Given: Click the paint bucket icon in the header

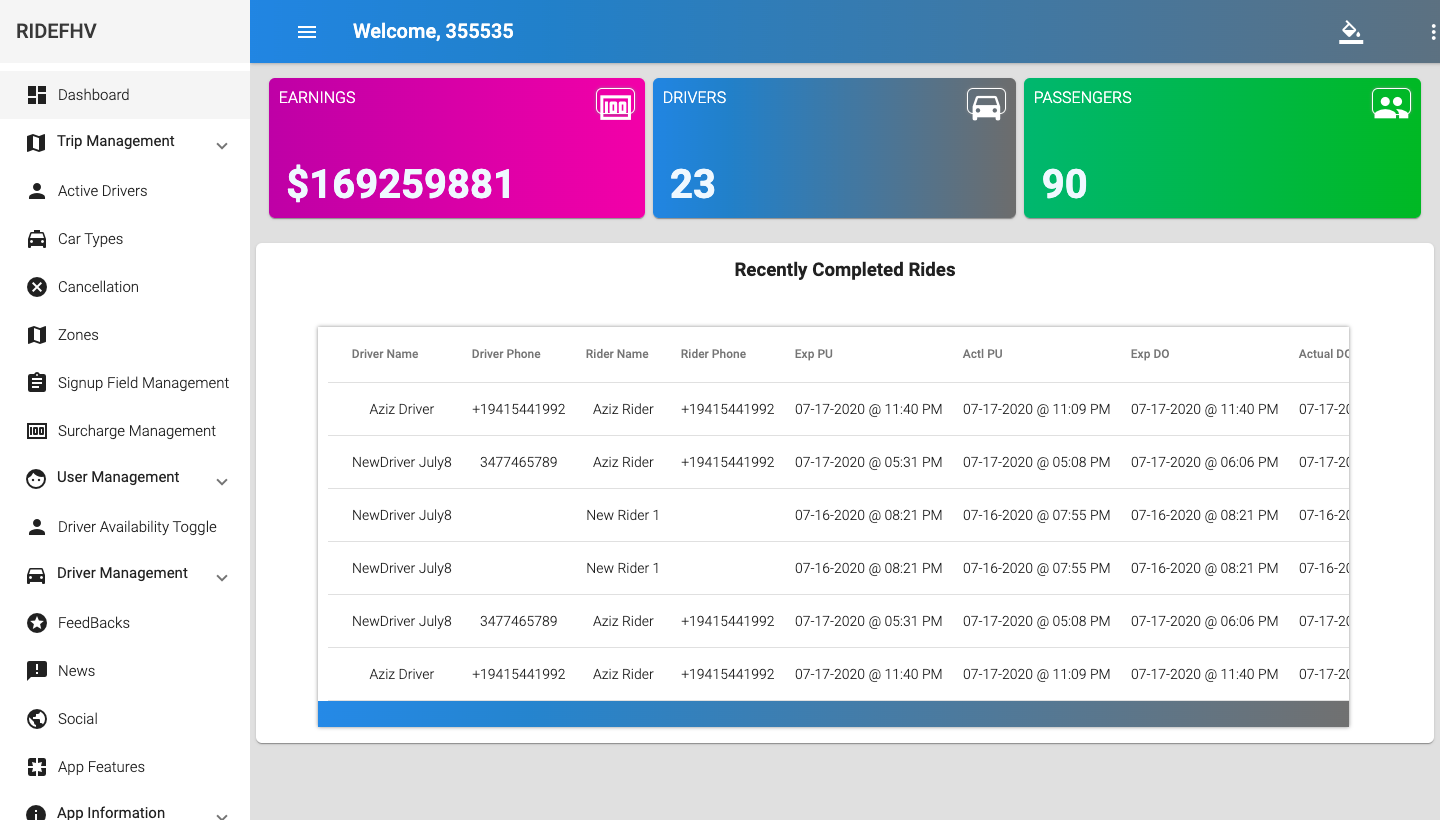Looking at the screenshot, I should (x=1351, y=31).
